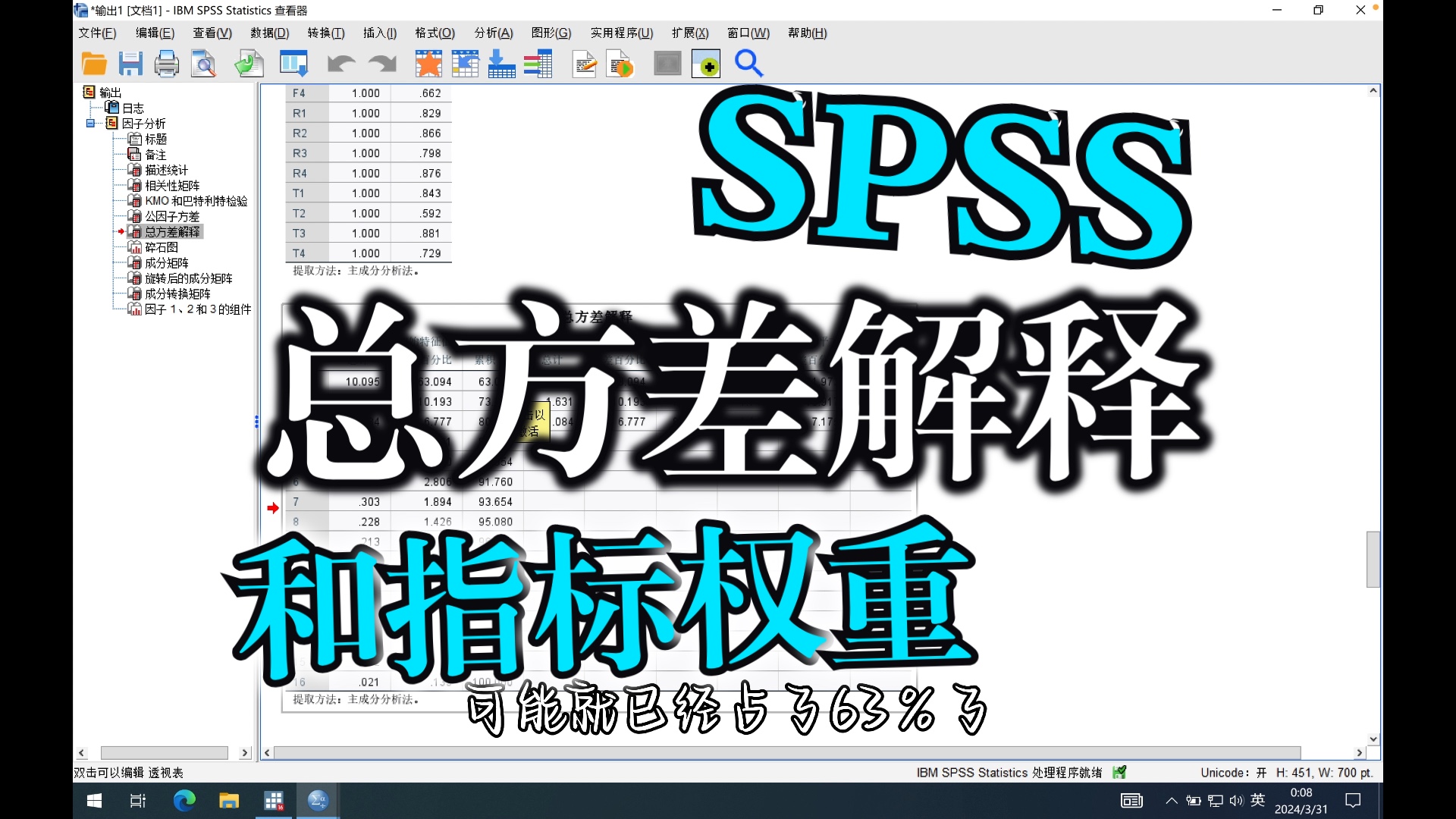
Task: Select 成分矩阵 in the outline tree
Action: (x=167, y=263)
